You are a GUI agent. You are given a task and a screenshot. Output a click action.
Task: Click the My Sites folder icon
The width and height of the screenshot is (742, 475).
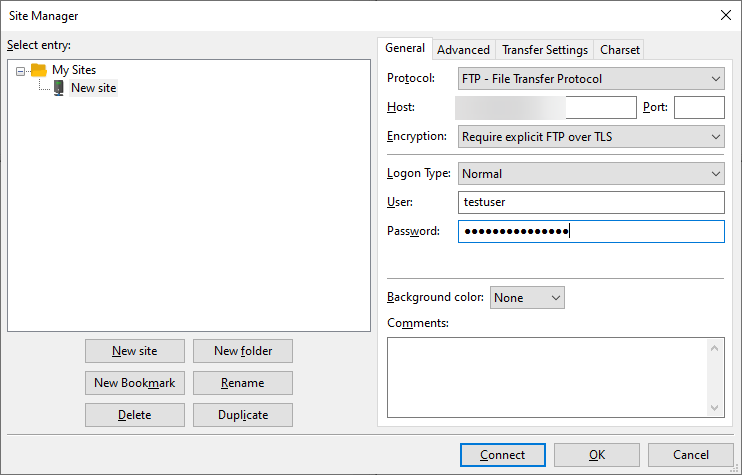(x=39, y=70)
